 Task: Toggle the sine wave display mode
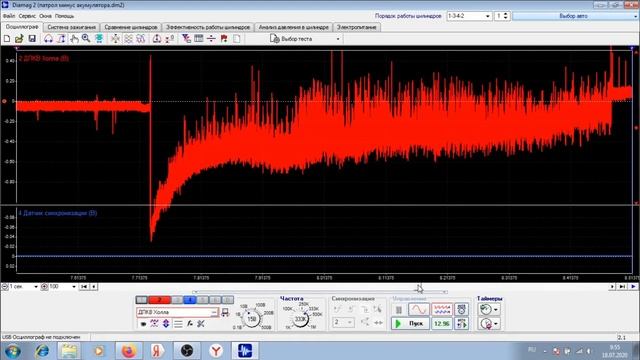point(419,309)
